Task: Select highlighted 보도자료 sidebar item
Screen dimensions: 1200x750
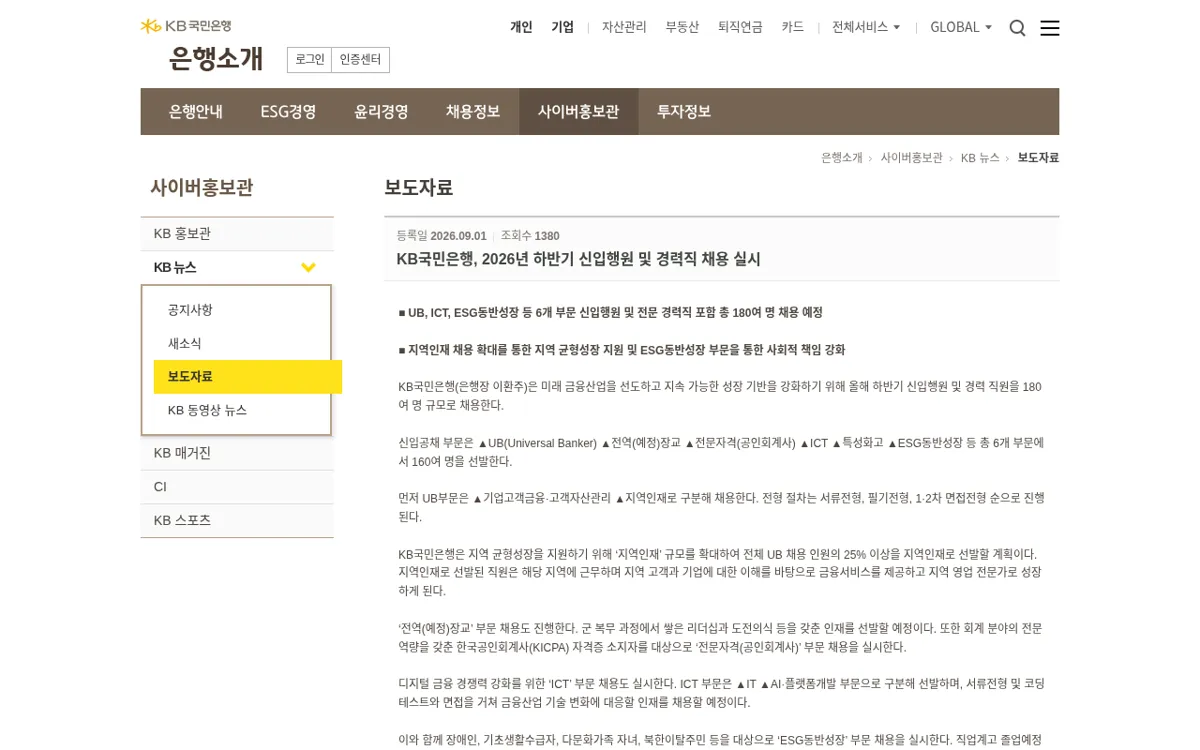Action: (248, 377)
